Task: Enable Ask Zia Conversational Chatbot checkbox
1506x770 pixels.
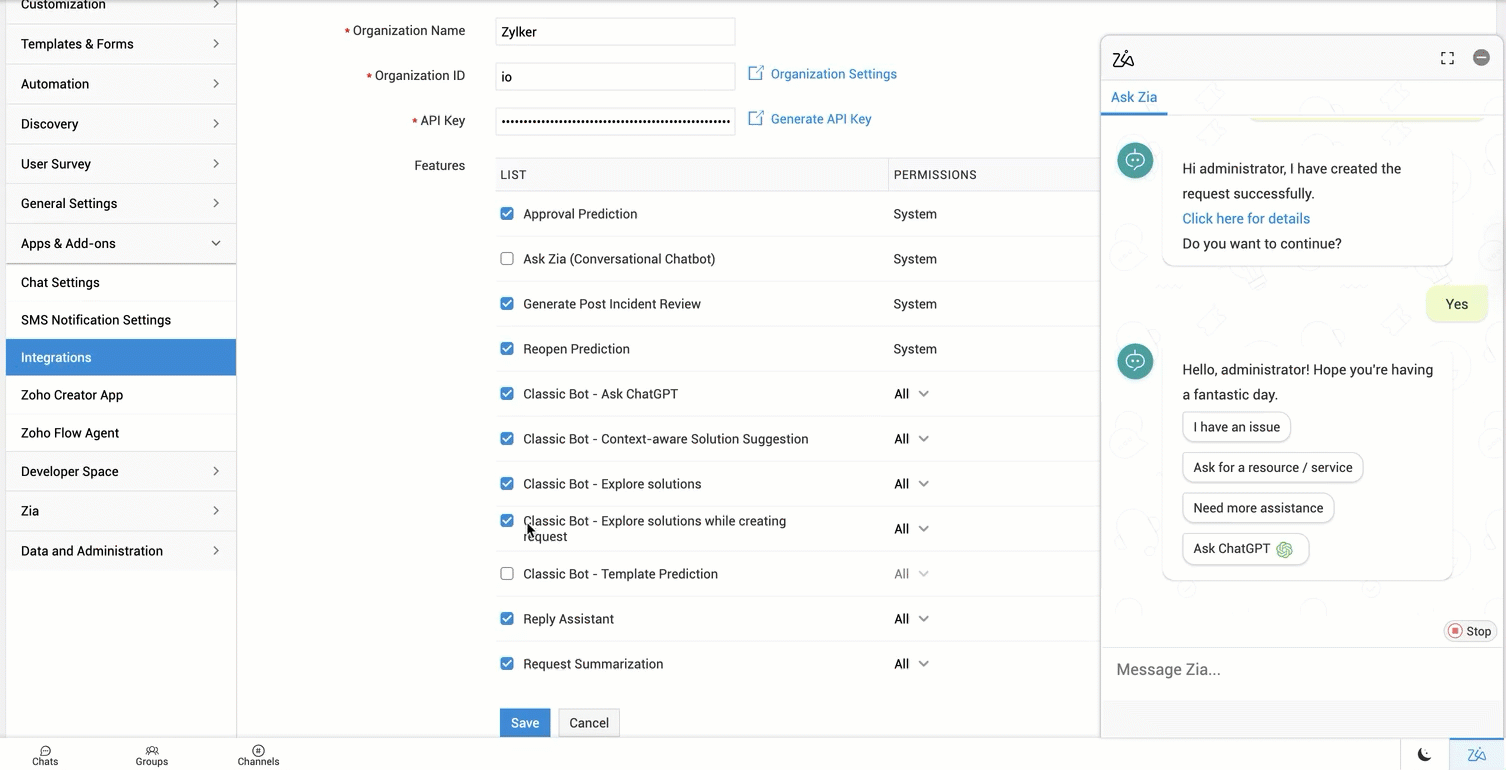Action: click(x=507, y=259)
